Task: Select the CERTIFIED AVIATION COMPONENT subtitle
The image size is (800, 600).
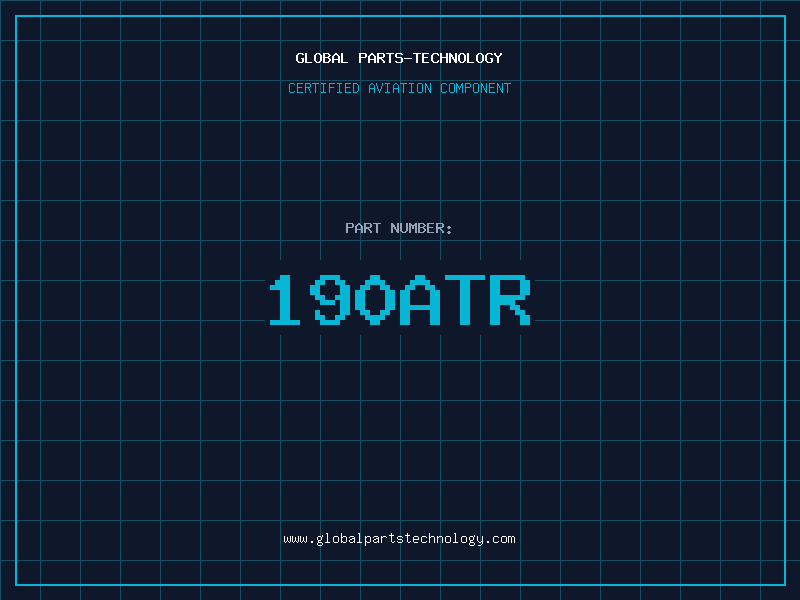Action: [x=399, y=88]
